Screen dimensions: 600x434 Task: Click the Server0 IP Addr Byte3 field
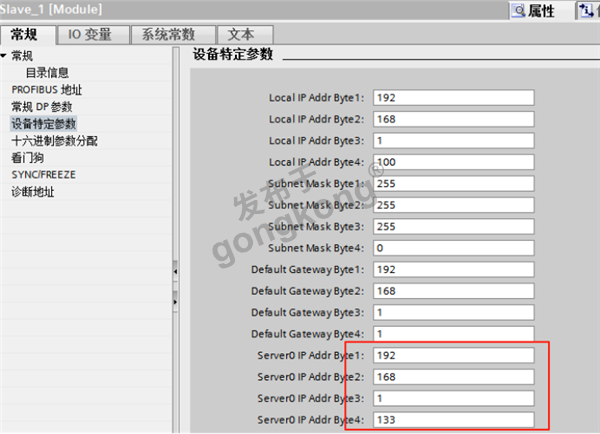(453, 398)
